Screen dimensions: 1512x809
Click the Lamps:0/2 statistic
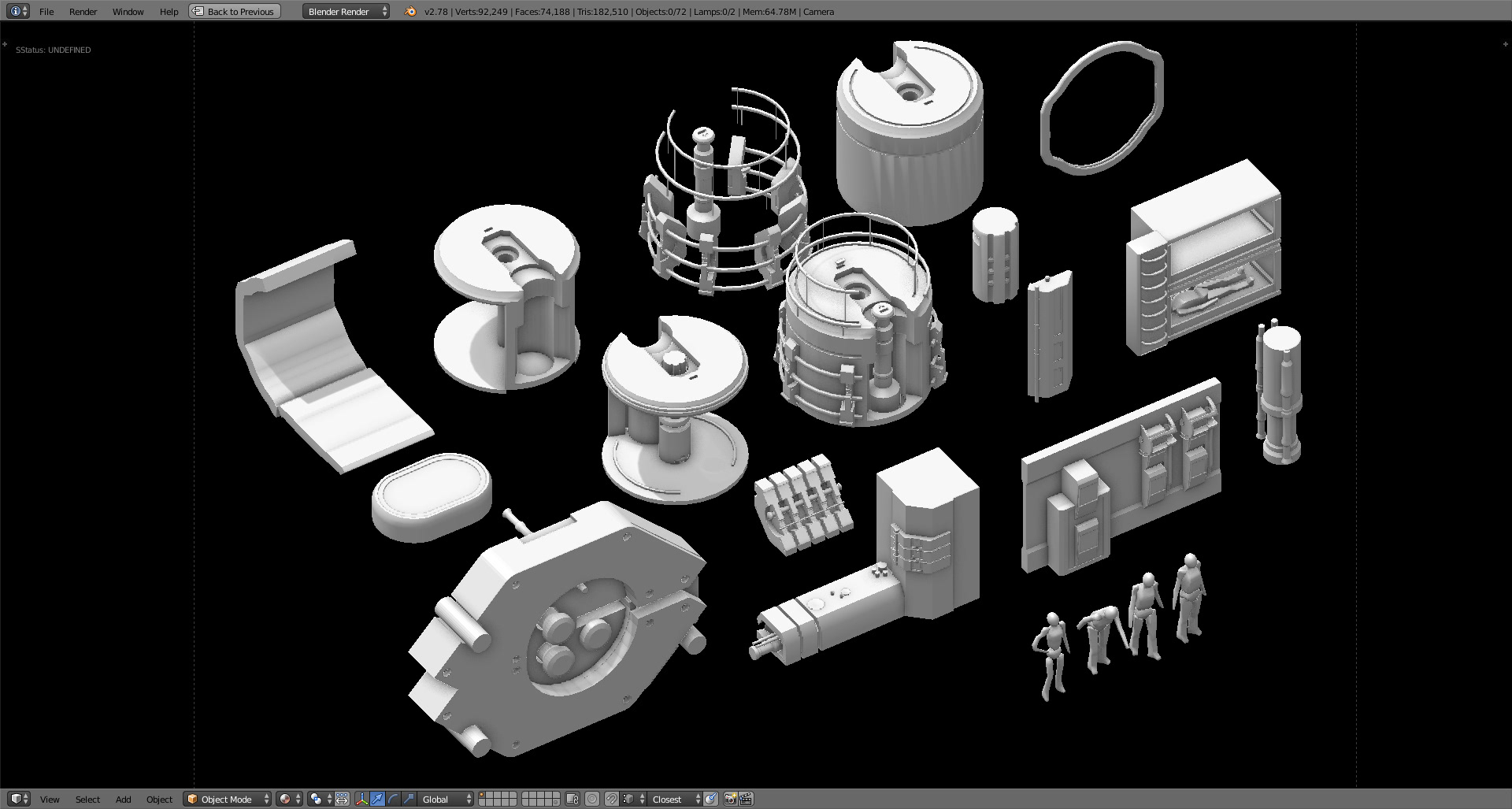(714, 12)
